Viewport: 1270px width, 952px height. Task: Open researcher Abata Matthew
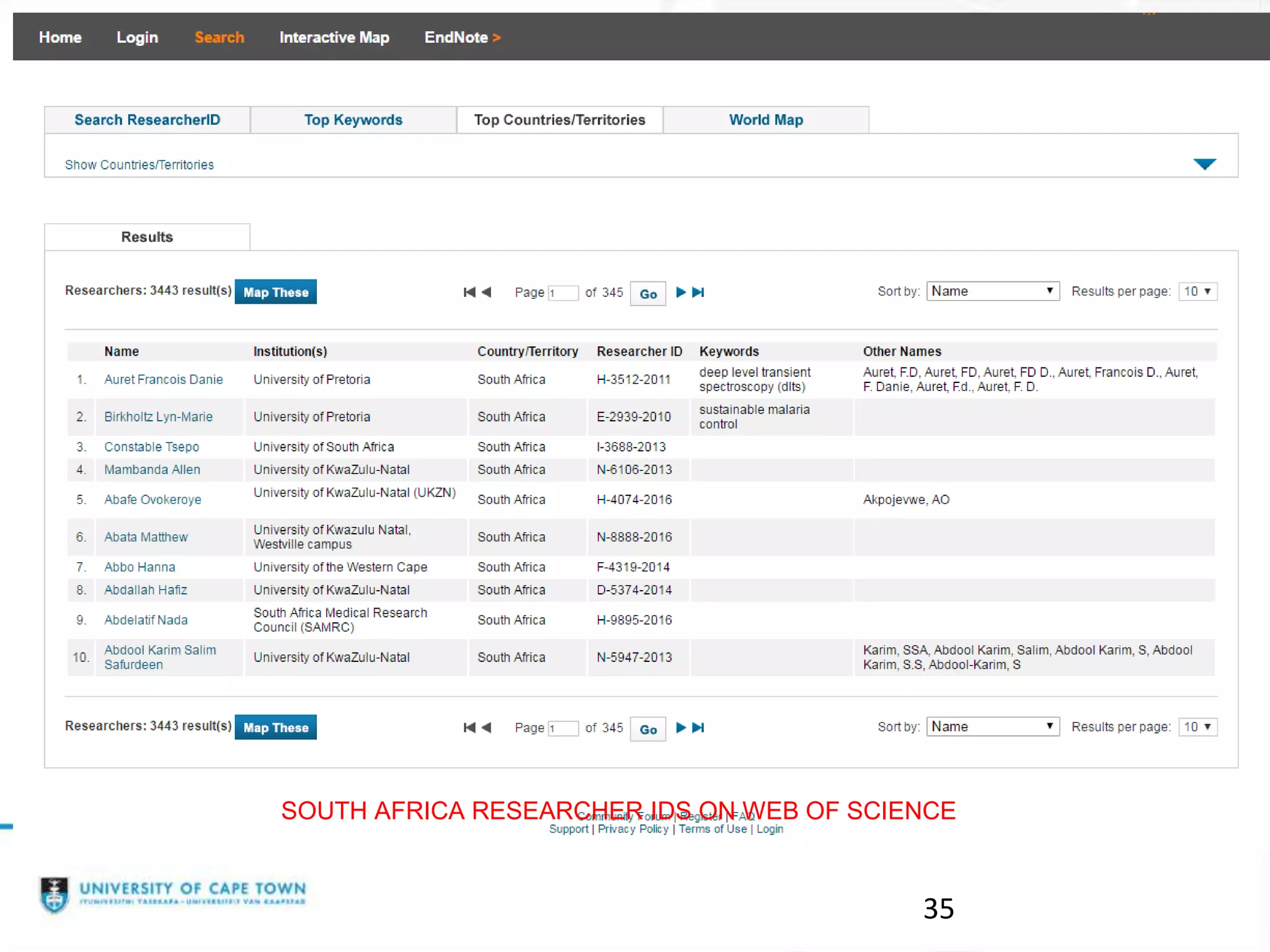146,537
